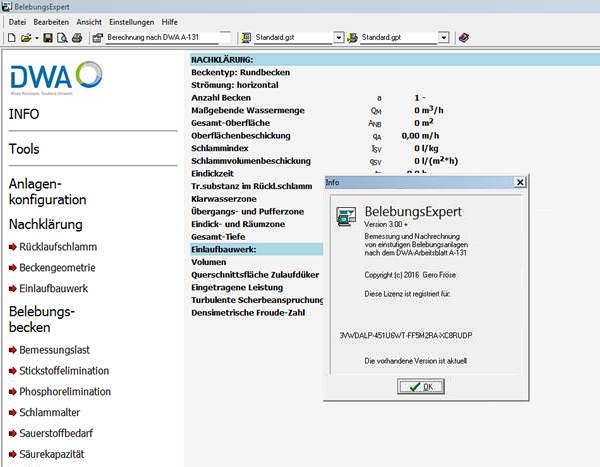Viewport: 600px width, 467px height.
Task: Click red arrow icon beside Schlammalter
Action: point(13,413)
